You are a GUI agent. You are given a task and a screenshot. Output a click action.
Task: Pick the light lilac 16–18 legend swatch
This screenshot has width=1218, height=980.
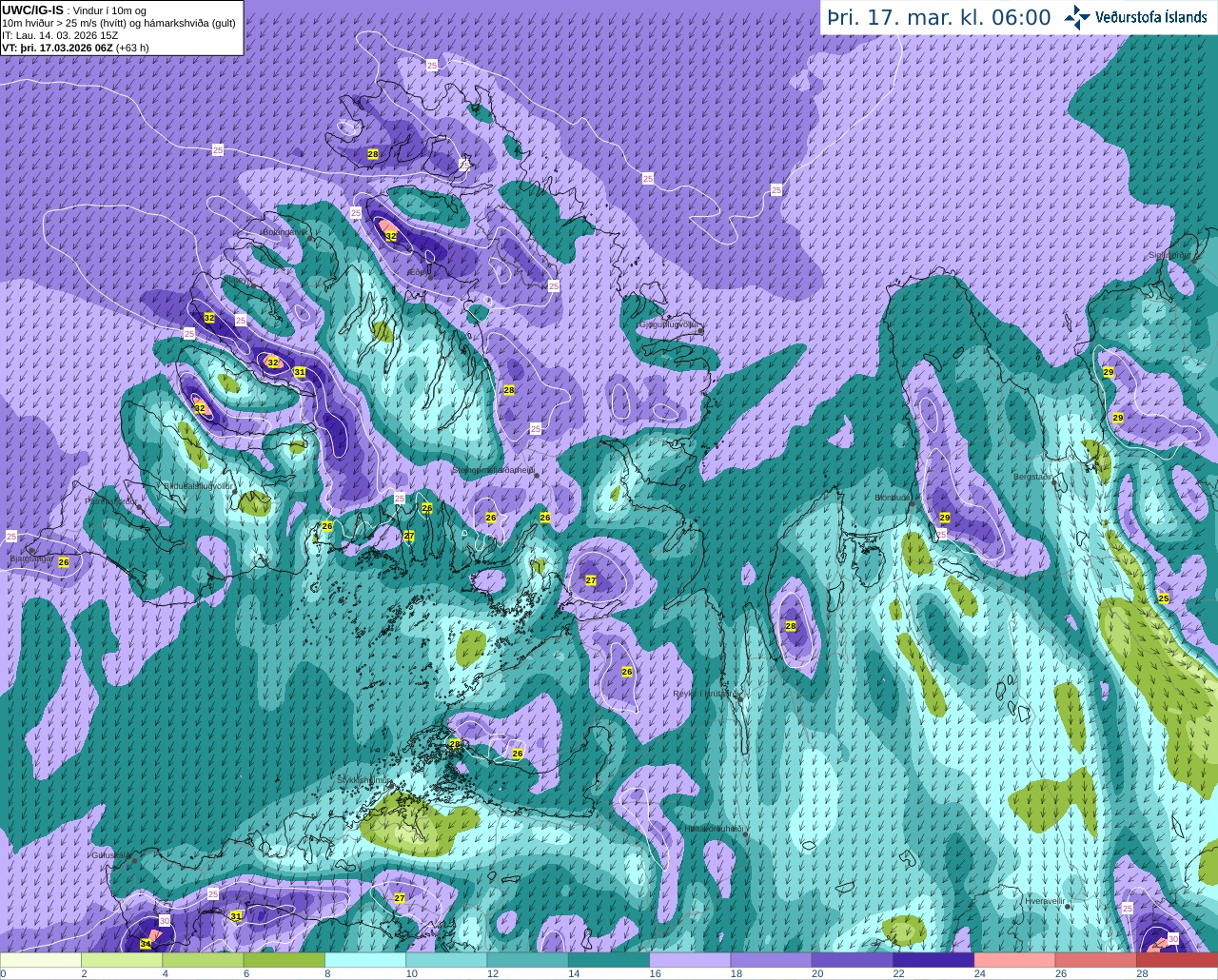[x=690, y=961]
